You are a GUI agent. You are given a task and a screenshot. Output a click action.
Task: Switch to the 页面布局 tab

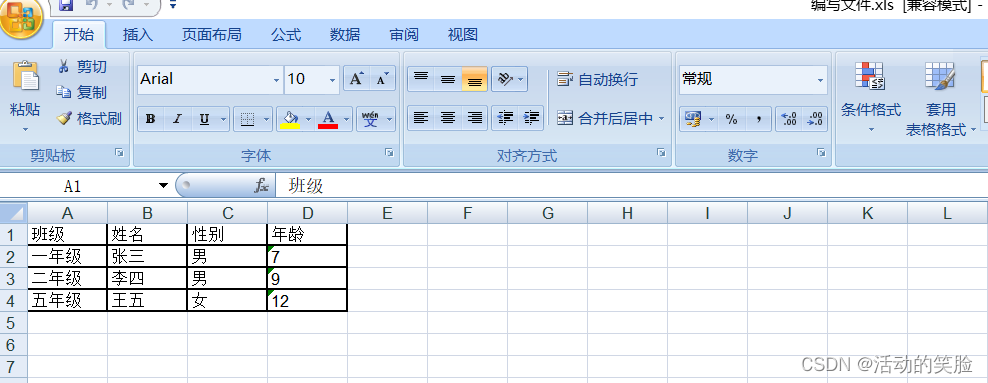(212, 35)
